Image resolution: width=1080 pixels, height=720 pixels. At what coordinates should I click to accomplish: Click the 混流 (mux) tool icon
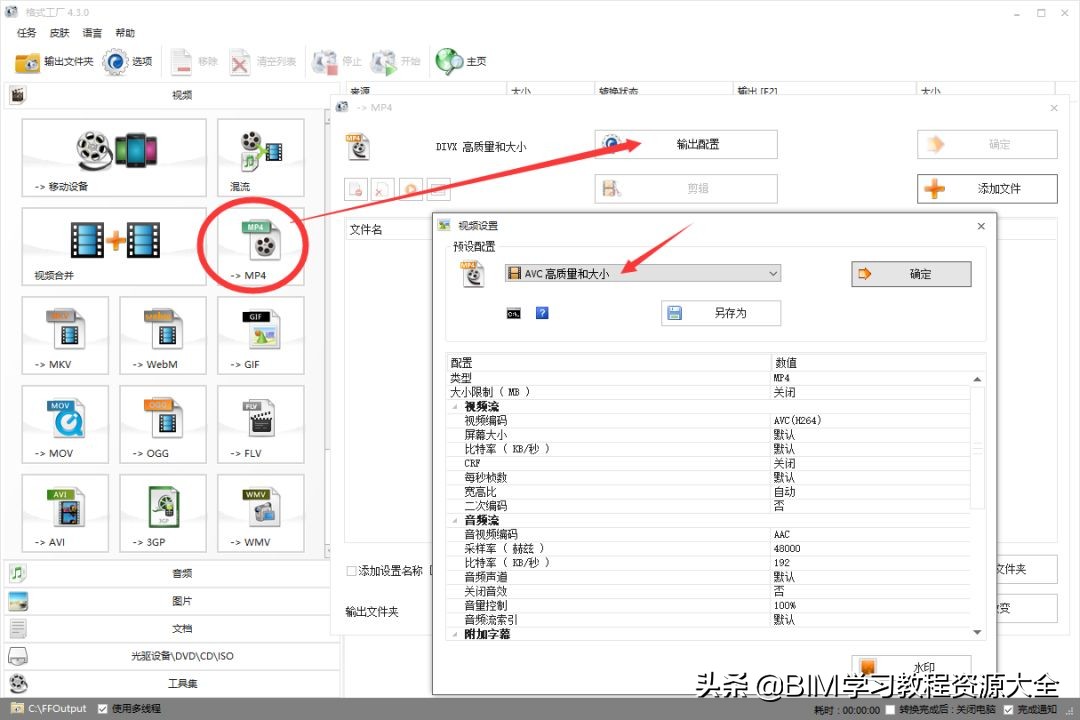[260, 157]
